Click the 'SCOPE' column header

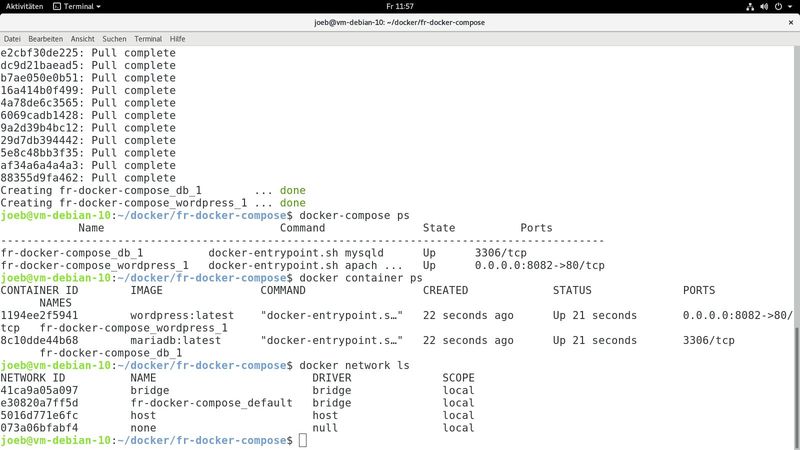(x=458, y=378)
